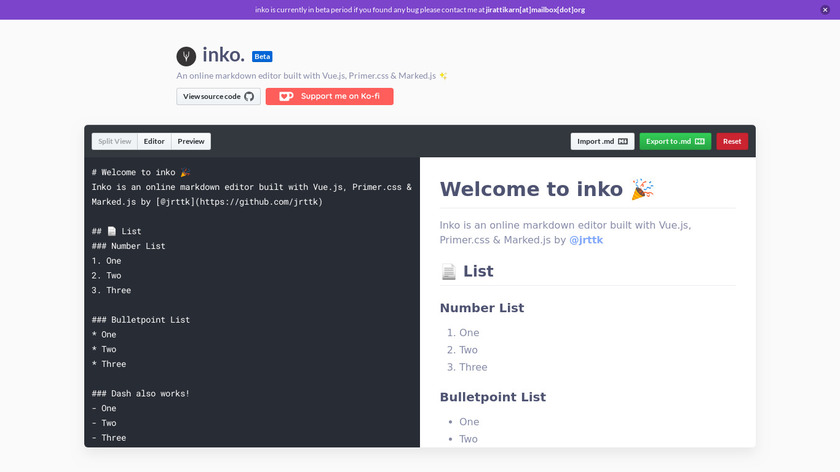Dismiss the beta notice banner
The height and width of the screenshot is (472, 840).
click(x=825, y=10)
